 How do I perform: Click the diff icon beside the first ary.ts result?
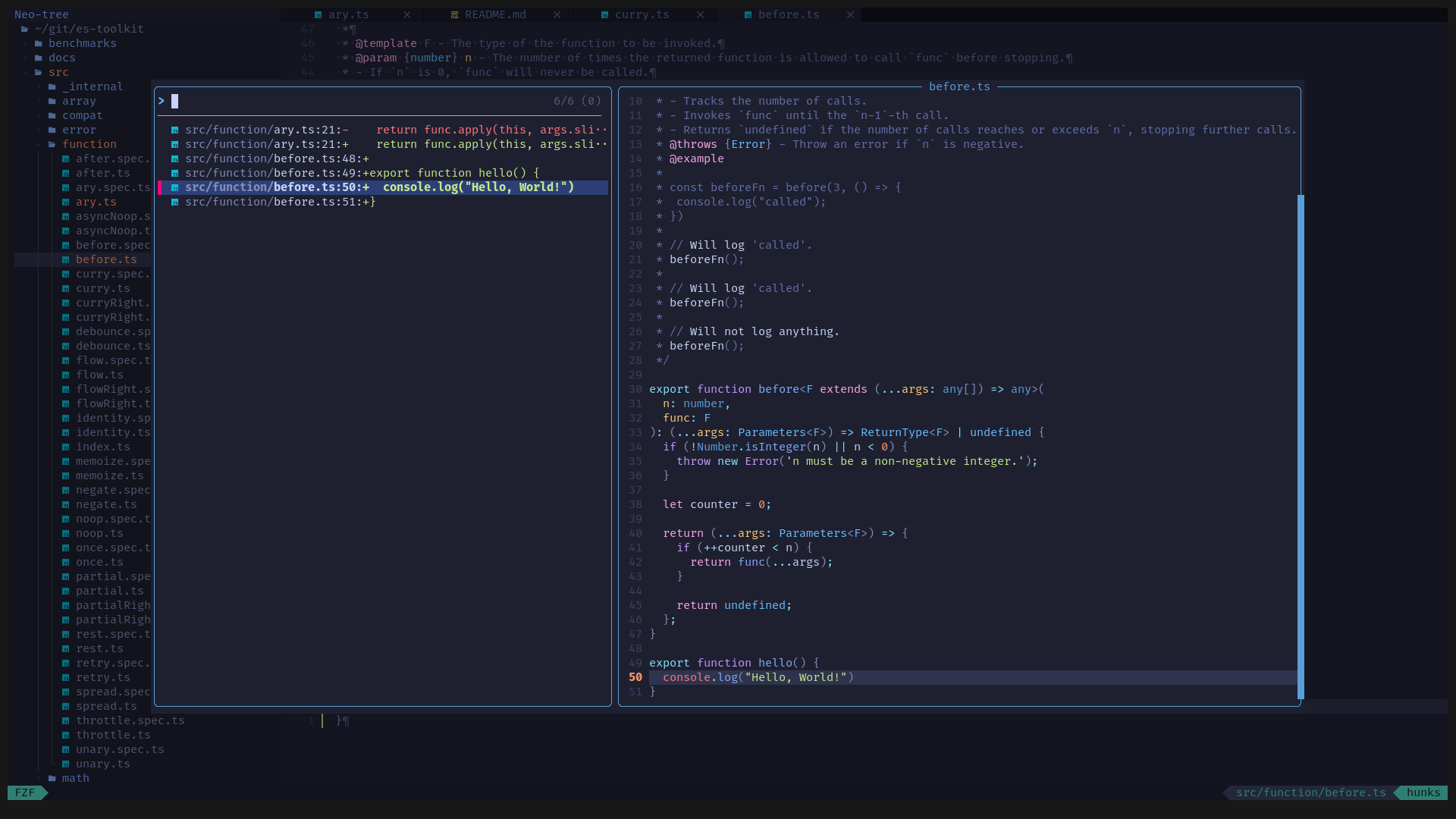coord(175,130)
